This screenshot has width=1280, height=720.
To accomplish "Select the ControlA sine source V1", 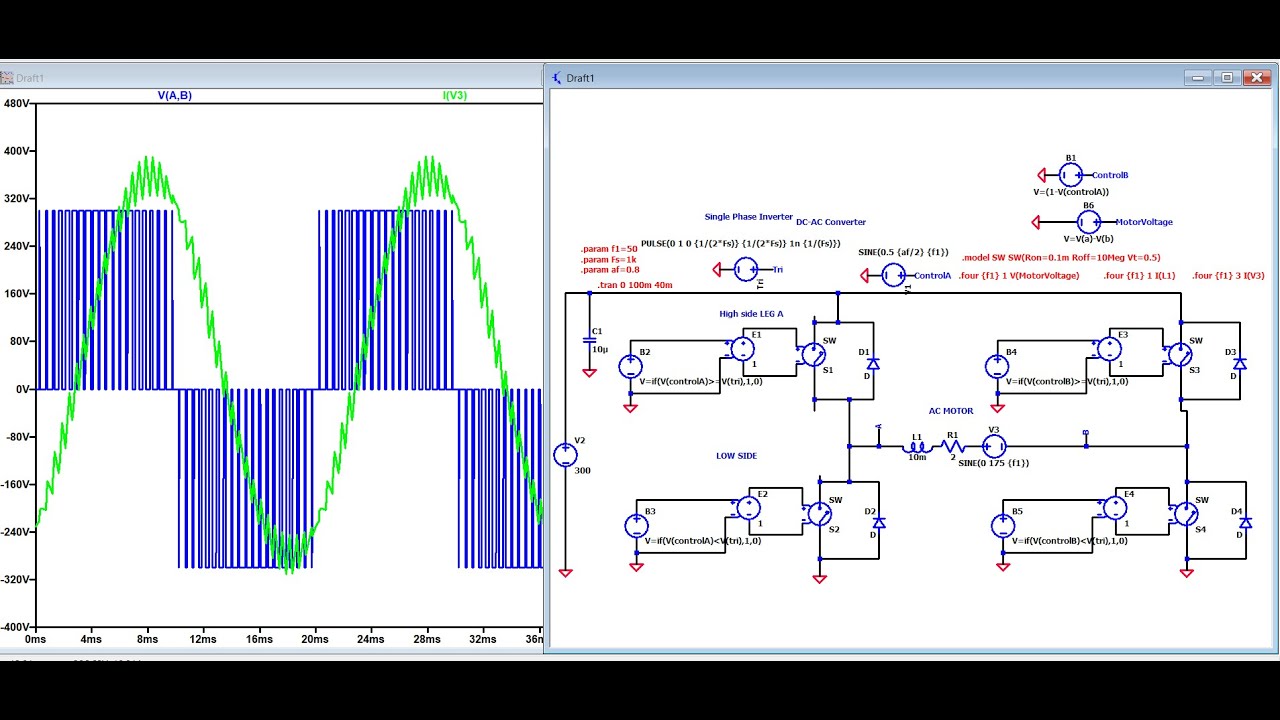I will tap(894, 275).
